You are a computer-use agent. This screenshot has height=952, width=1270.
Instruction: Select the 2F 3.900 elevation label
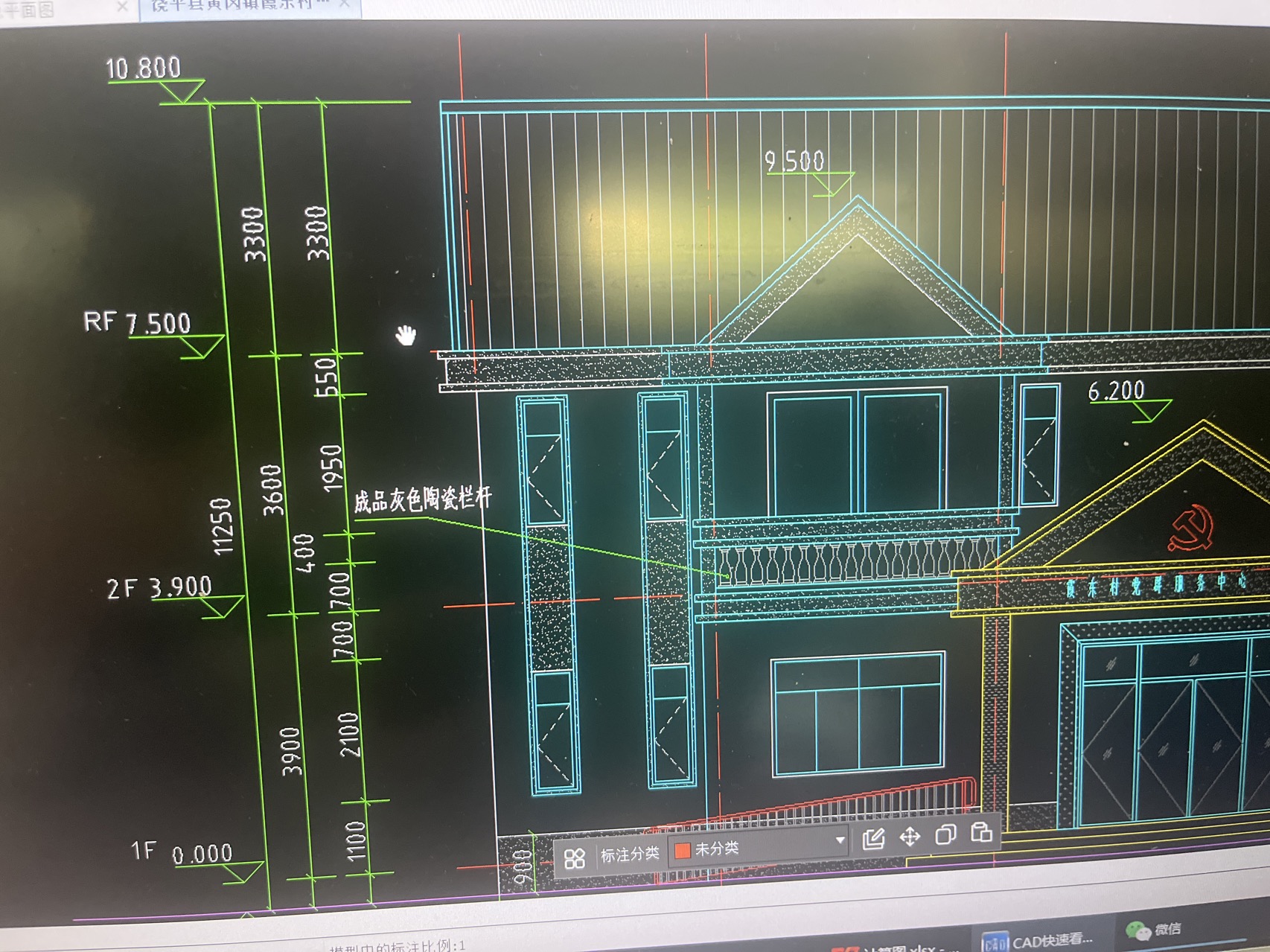coord(159,587)
